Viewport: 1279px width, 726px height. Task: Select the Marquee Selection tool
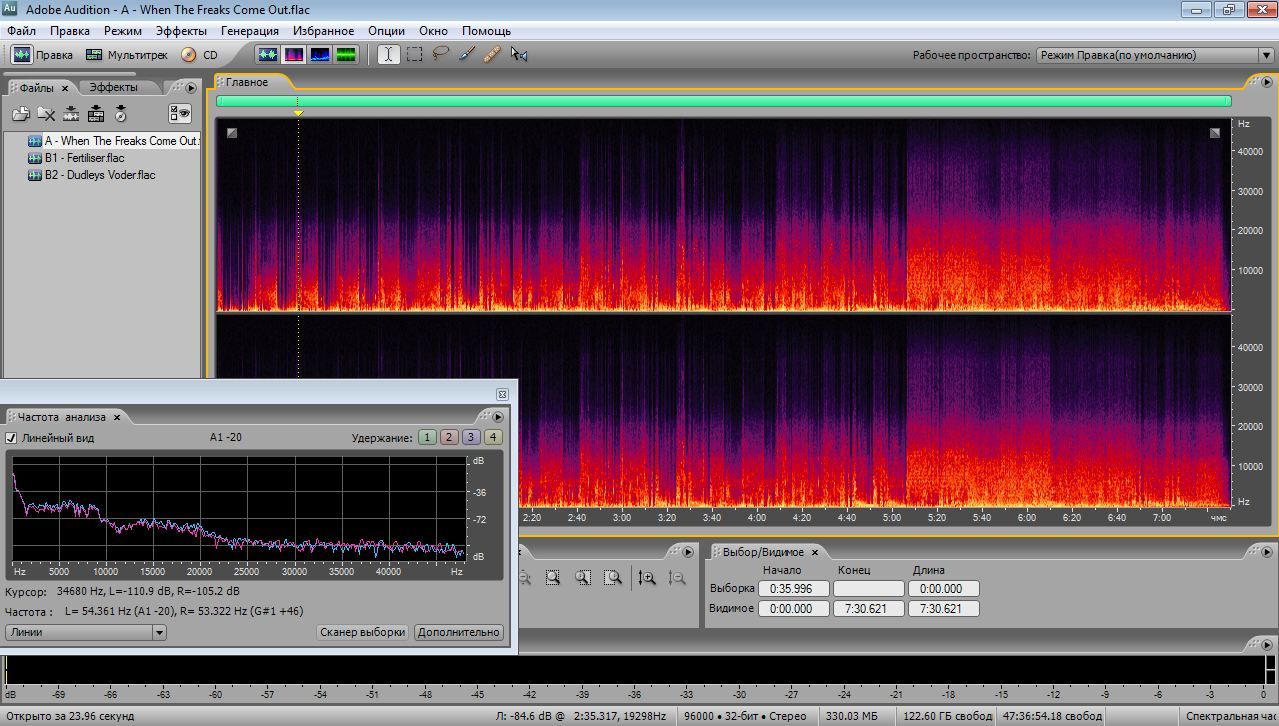coord(414,55)
